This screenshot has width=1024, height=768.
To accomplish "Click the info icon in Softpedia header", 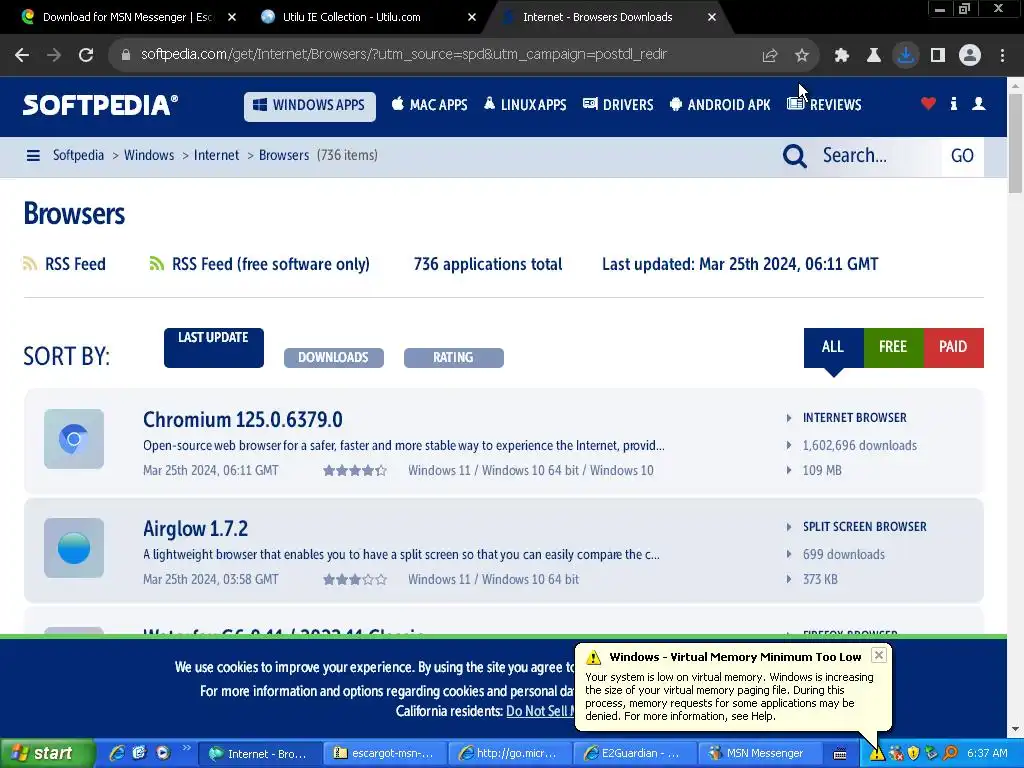I will [x=953, y=104].
